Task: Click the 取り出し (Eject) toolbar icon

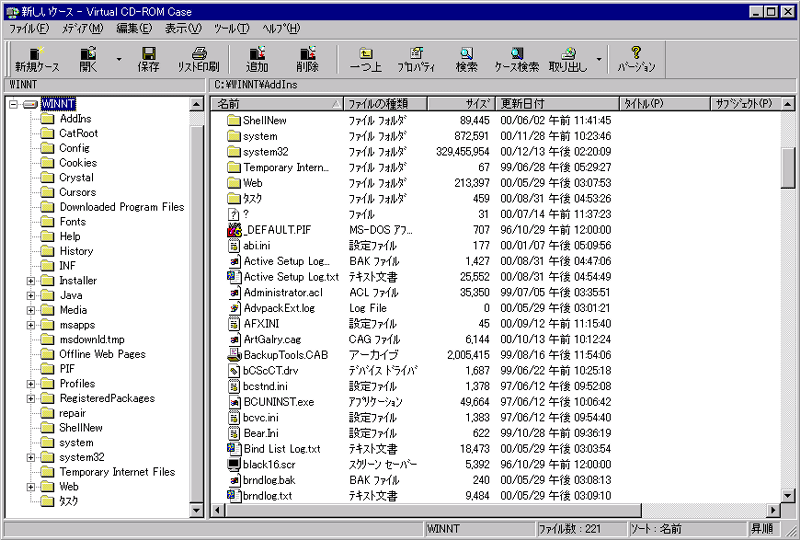Action: (568, 59)
